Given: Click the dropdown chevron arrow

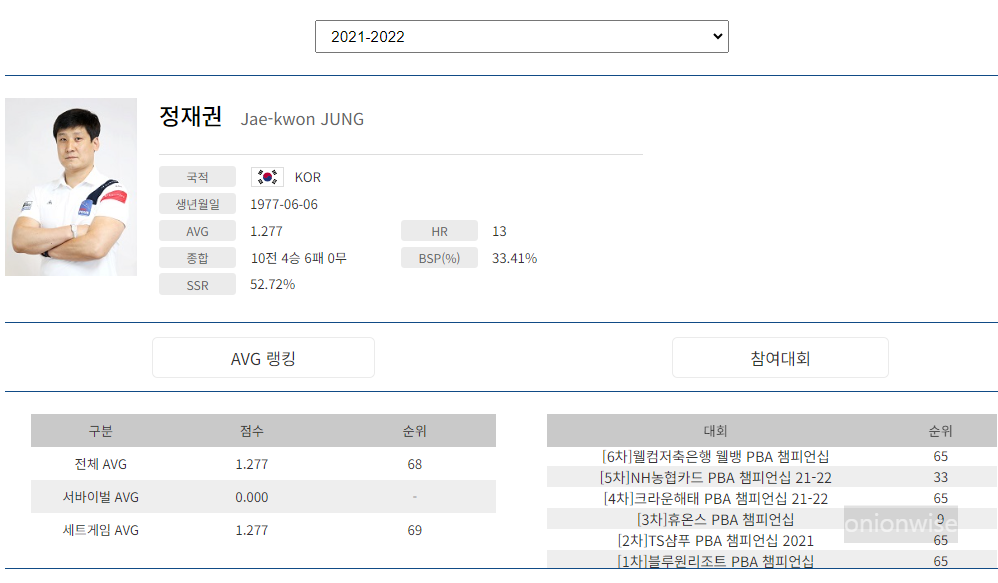Looking at the screenshot, I should [x=713, y=36].
